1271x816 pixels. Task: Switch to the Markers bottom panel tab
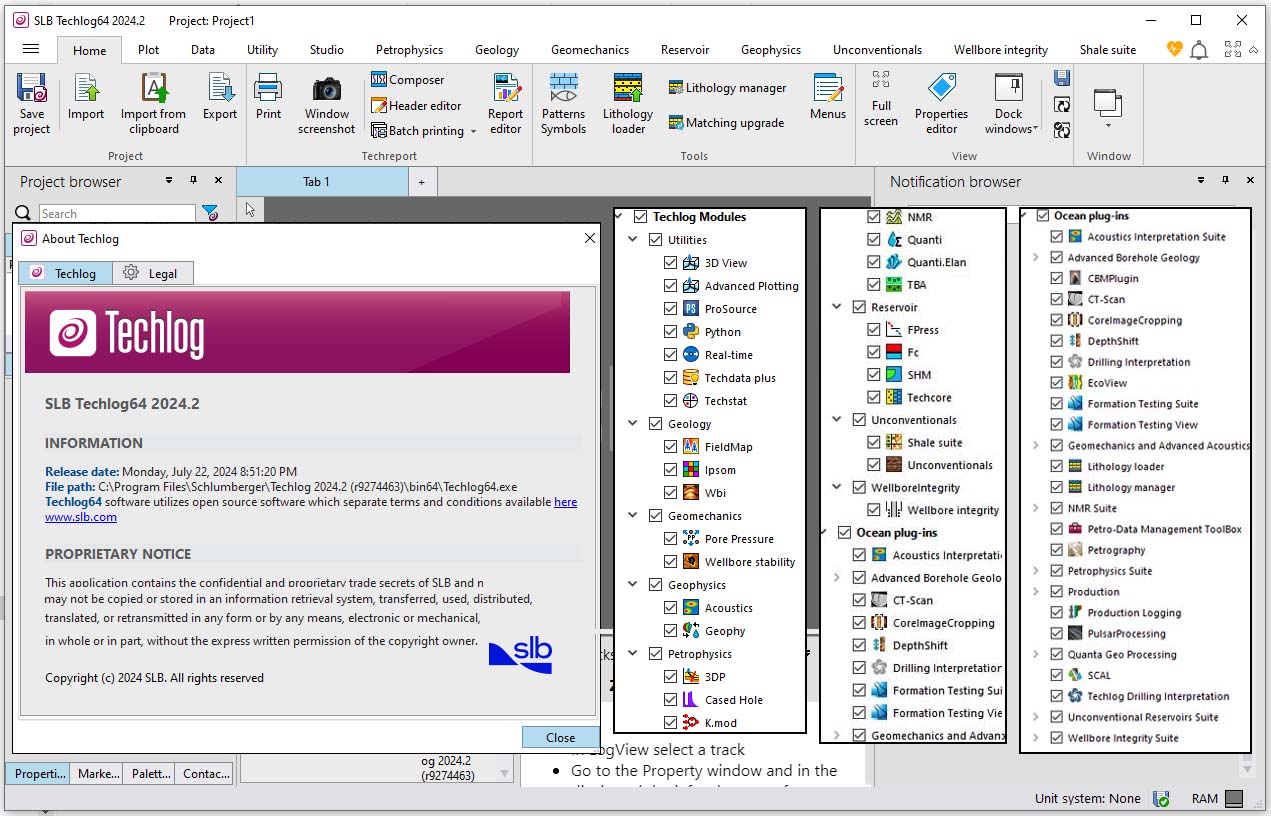pos(98,774)
